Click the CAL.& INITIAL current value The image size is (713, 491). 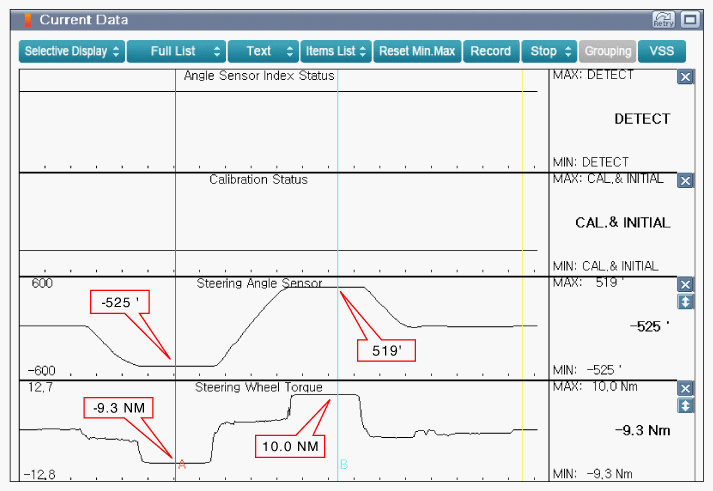(623, 223)
